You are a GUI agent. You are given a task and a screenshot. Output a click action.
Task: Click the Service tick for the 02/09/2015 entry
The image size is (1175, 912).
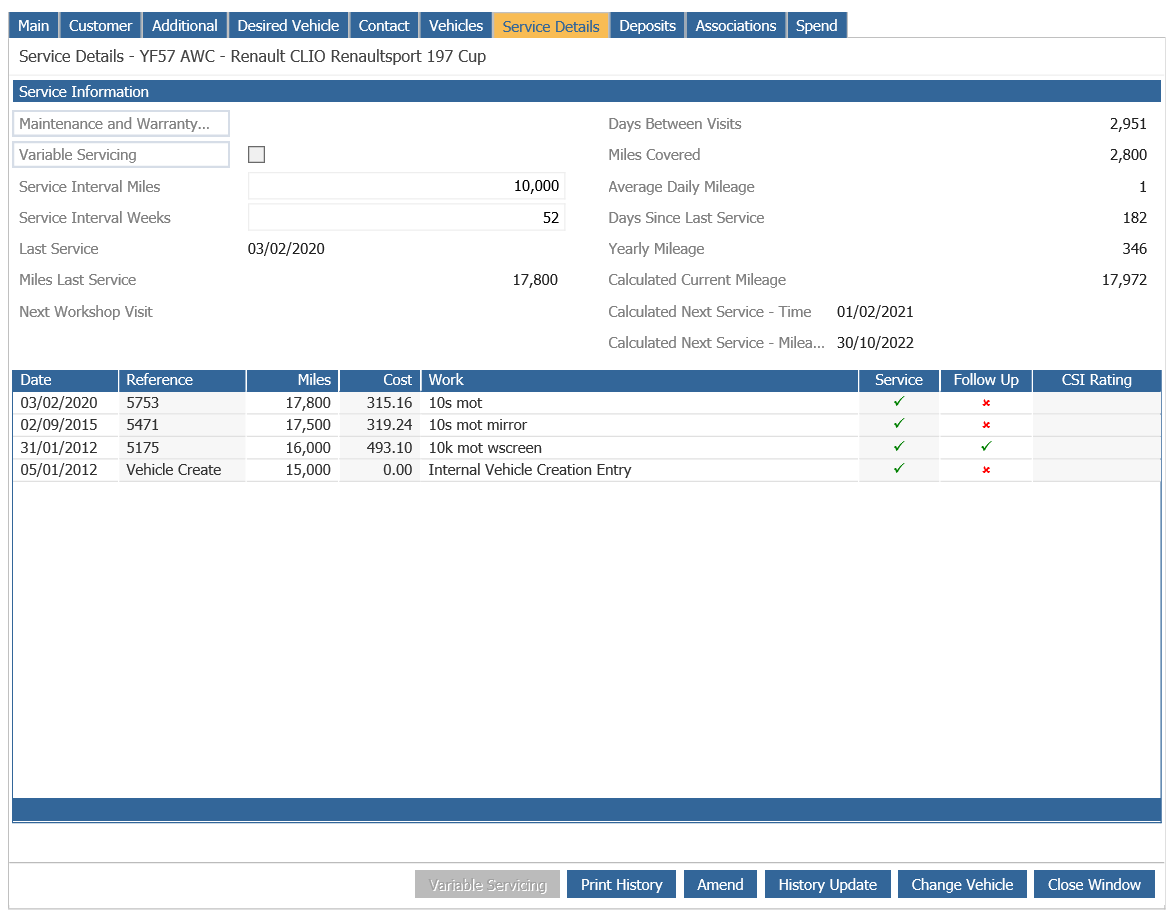tap(898, 423)
